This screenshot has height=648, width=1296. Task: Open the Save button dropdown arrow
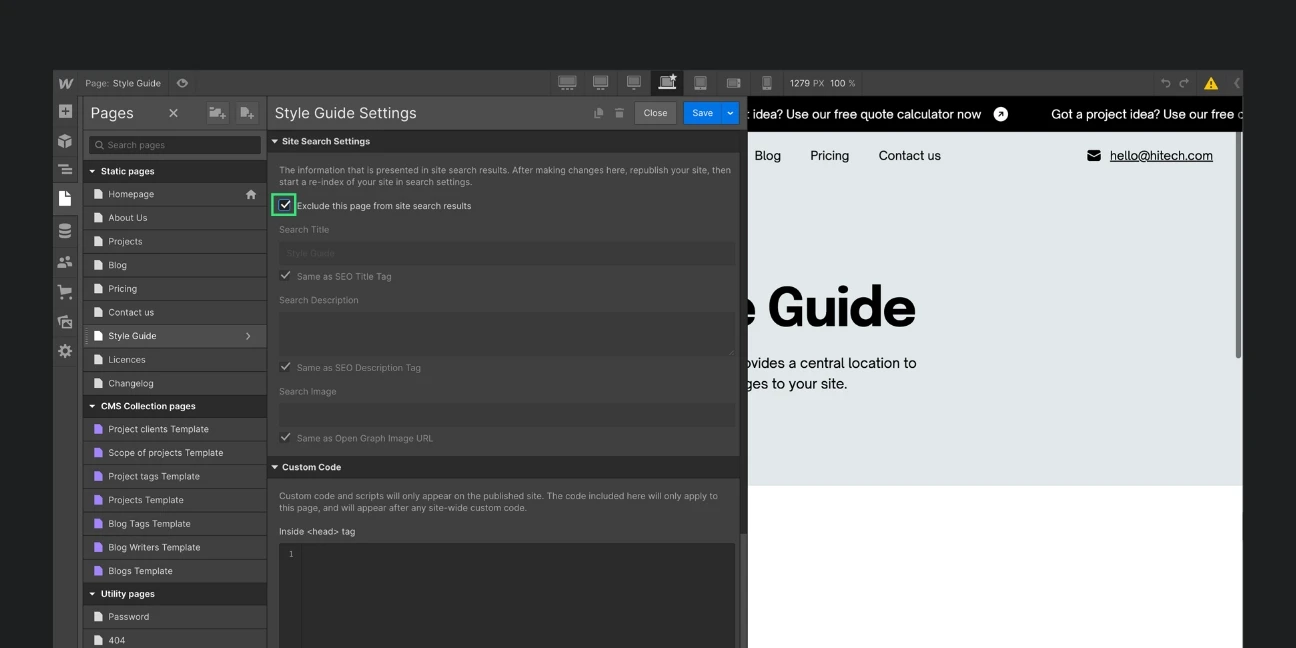(x=730, y=113)
